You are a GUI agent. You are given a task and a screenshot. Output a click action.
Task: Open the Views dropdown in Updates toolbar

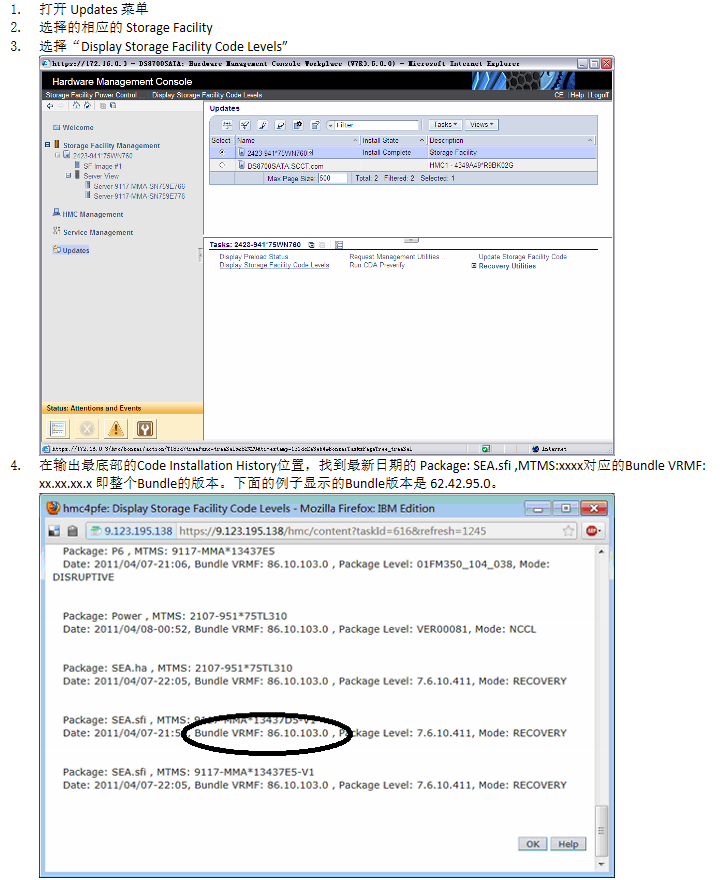pyautogui.click(x=481, y=125)
